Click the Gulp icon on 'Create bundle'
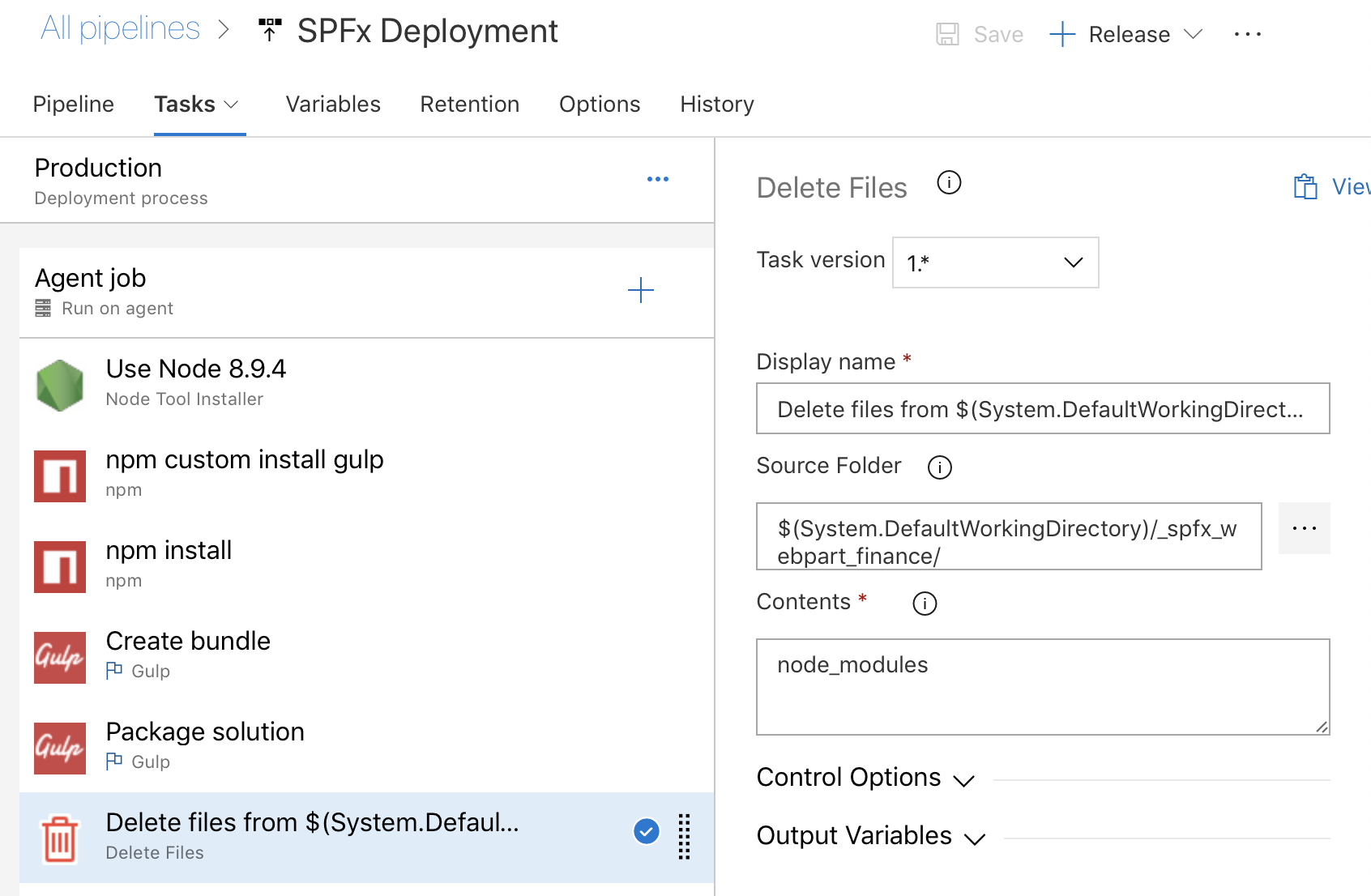The image size is (1371, 896). [x=59, y=657]
